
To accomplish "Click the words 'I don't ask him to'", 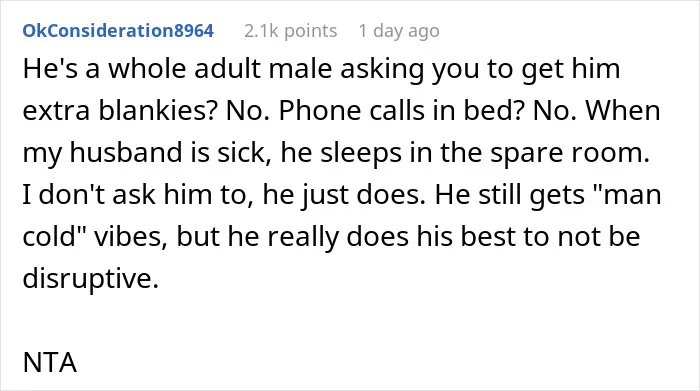I will pos(132,194).
